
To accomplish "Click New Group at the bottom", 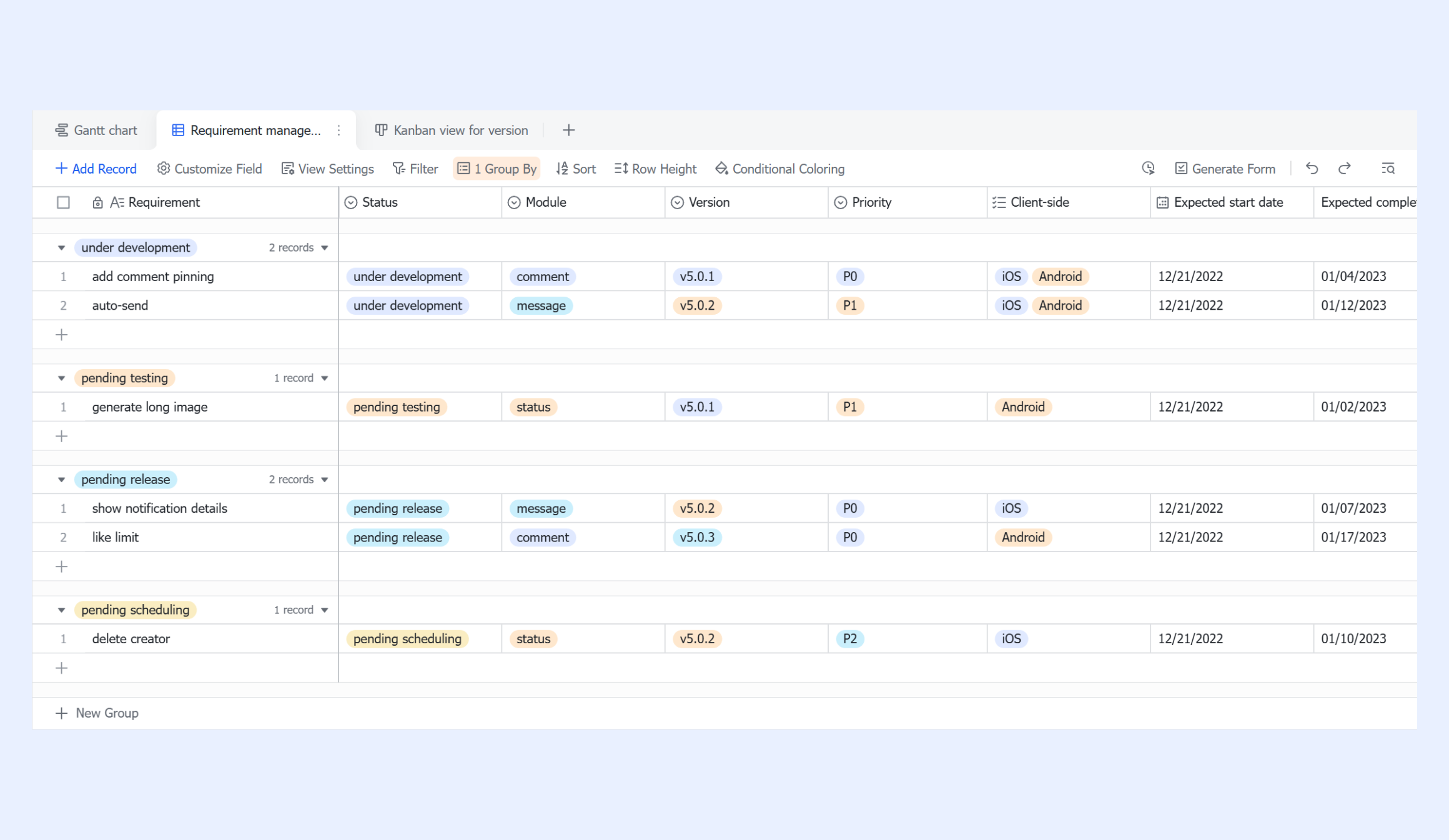I will tap(97, 713).
